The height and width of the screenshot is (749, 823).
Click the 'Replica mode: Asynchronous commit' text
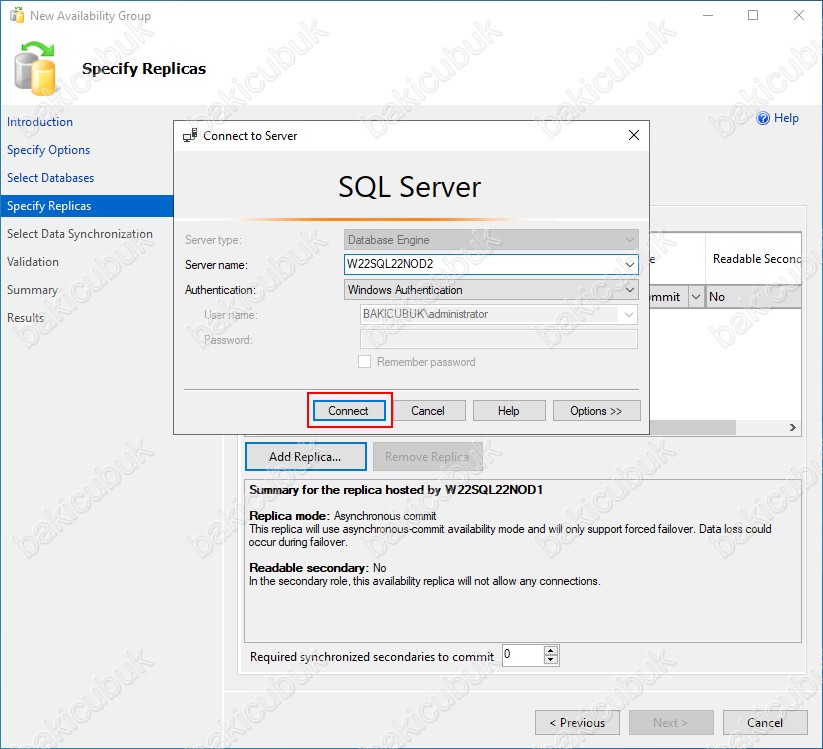coord(342,516)
